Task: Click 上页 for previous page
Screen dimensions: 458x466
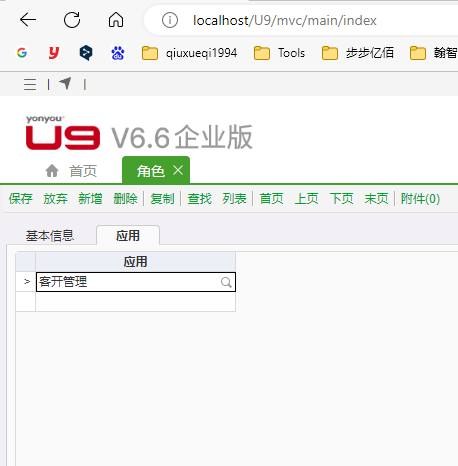Action: coord(306,199)
